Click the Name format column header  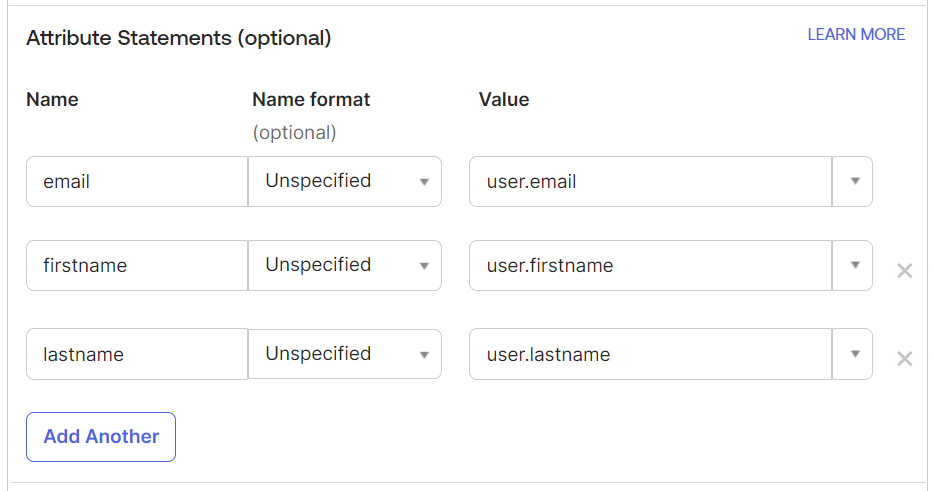311,99
